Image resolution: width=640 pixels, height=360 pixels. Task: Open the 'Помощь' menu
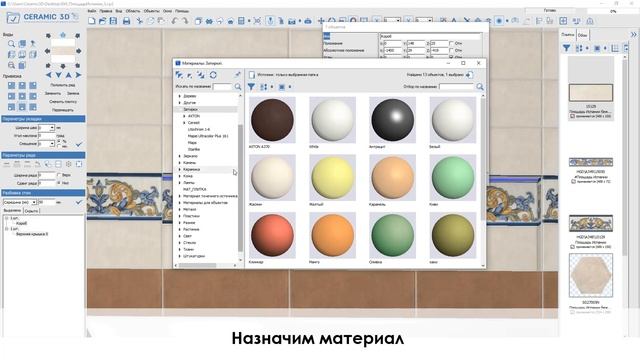(182, 11)
